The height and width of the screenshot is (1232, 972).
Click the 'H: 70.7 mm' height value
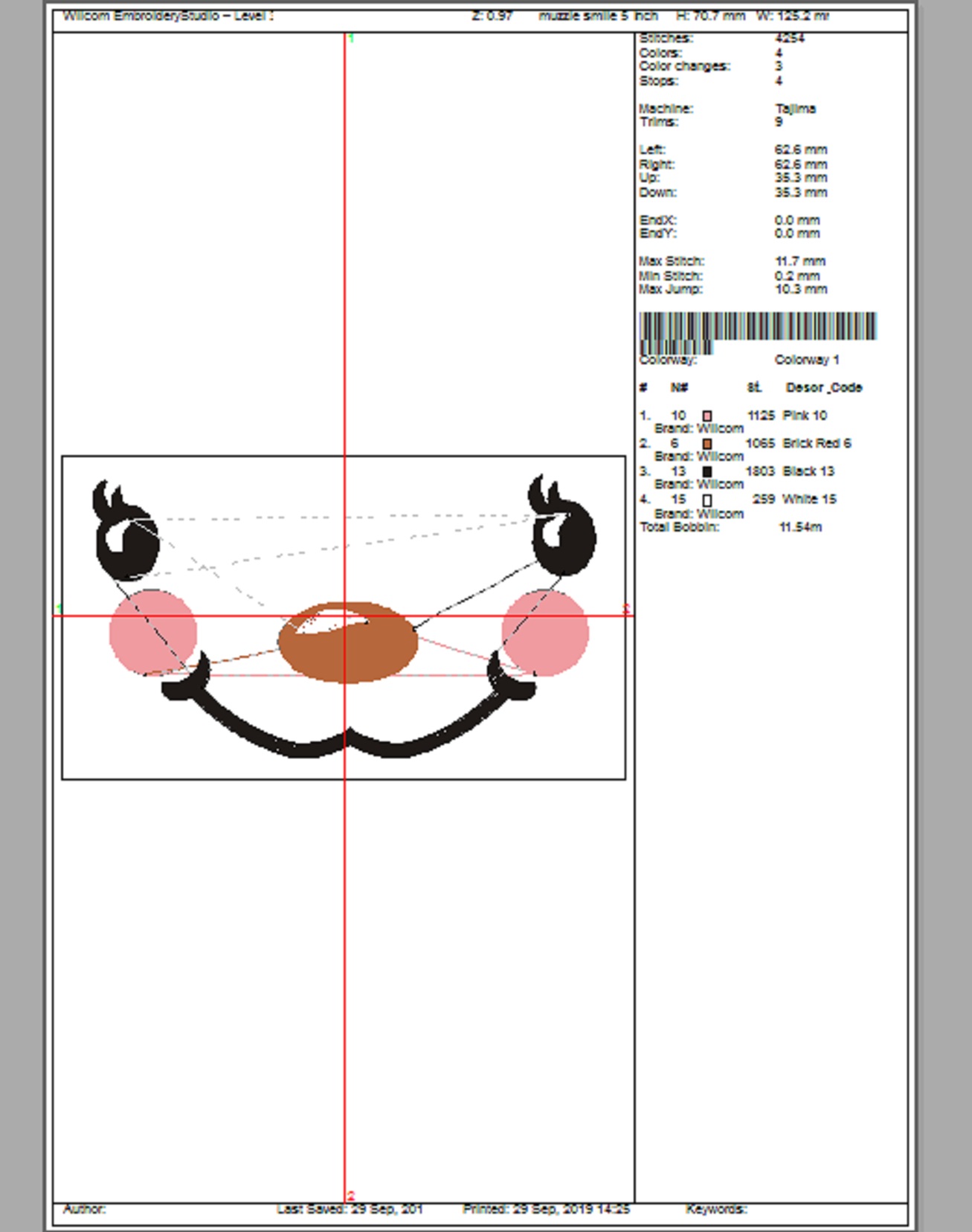(x=710, y=16)
